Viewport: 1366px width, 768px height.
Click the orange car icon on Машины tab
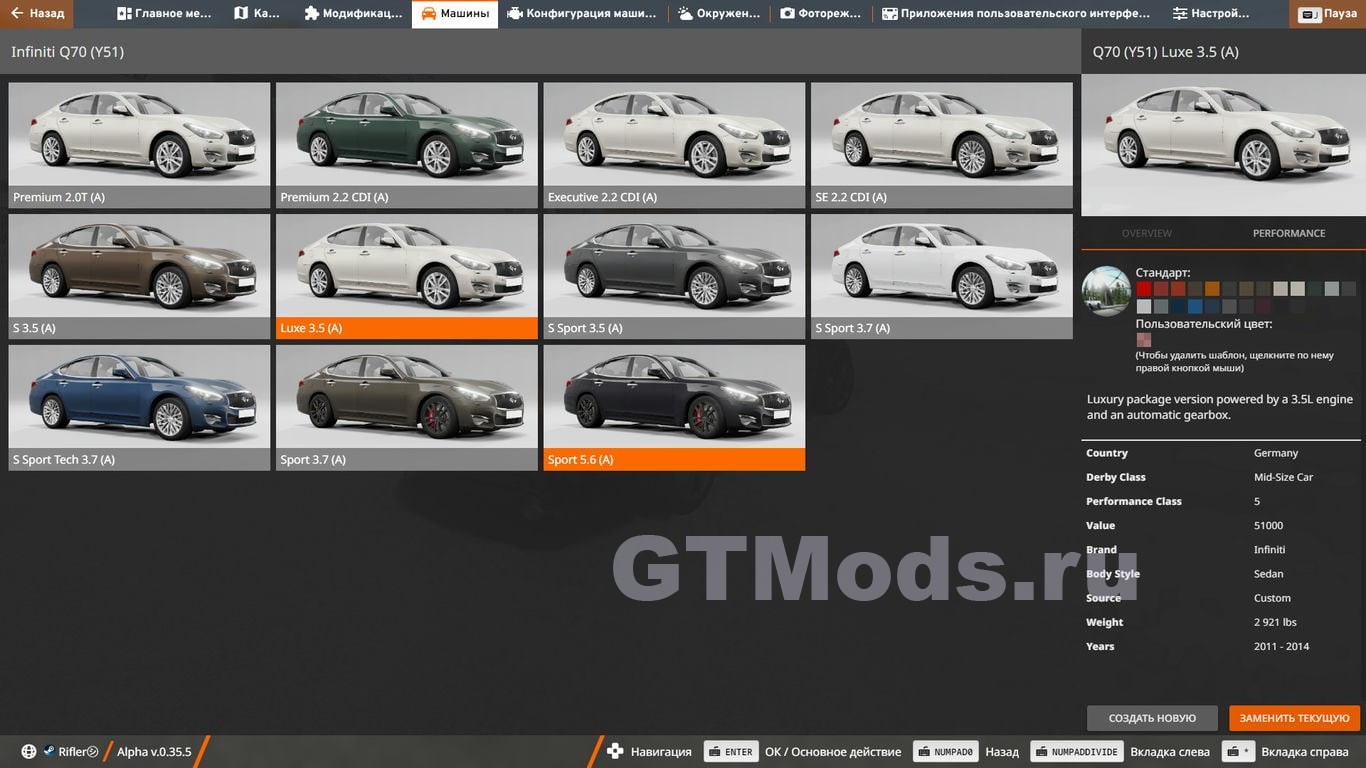point(428,14)
